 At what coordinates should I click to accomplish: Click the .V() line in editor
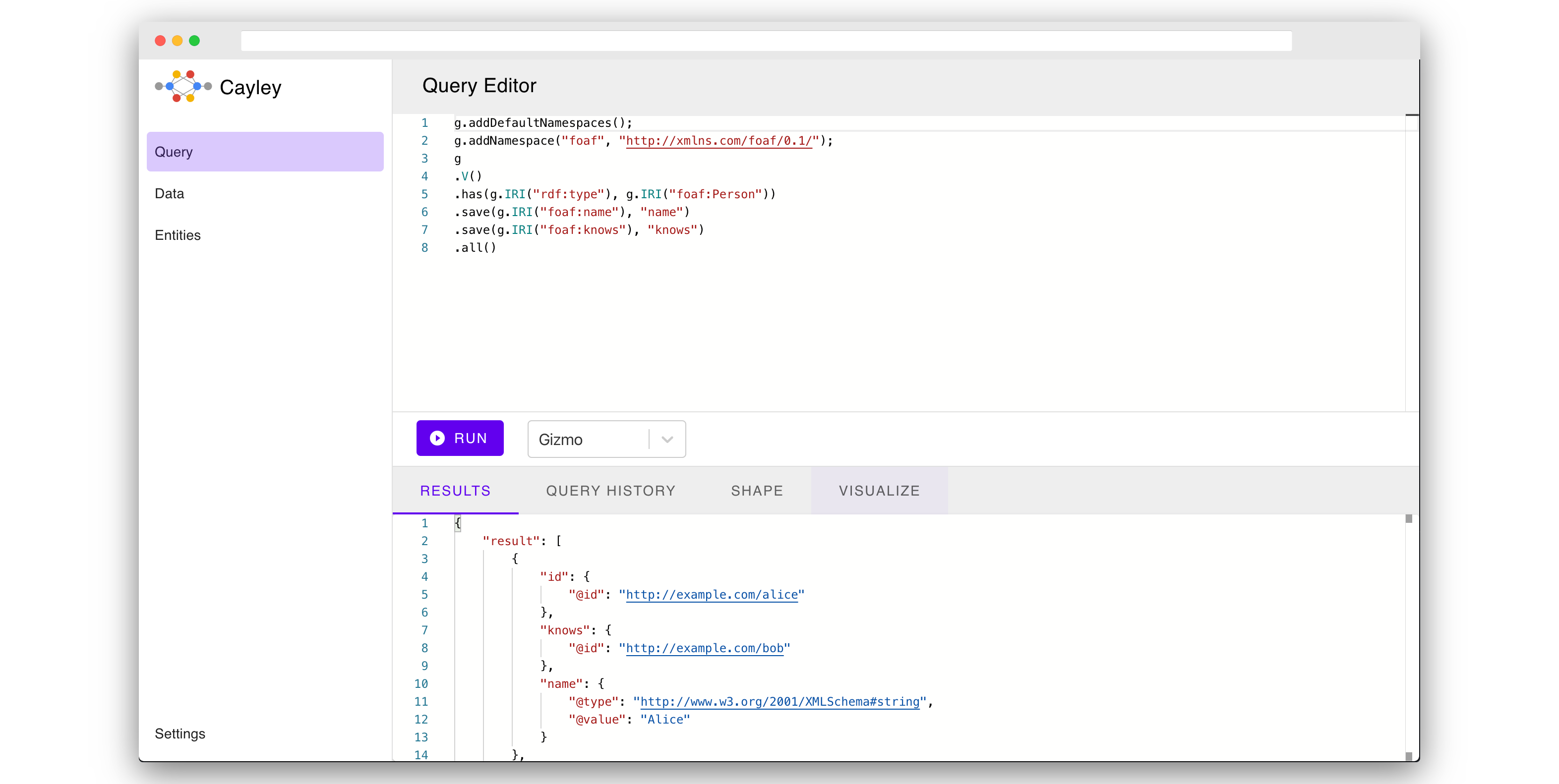point(469,176)
